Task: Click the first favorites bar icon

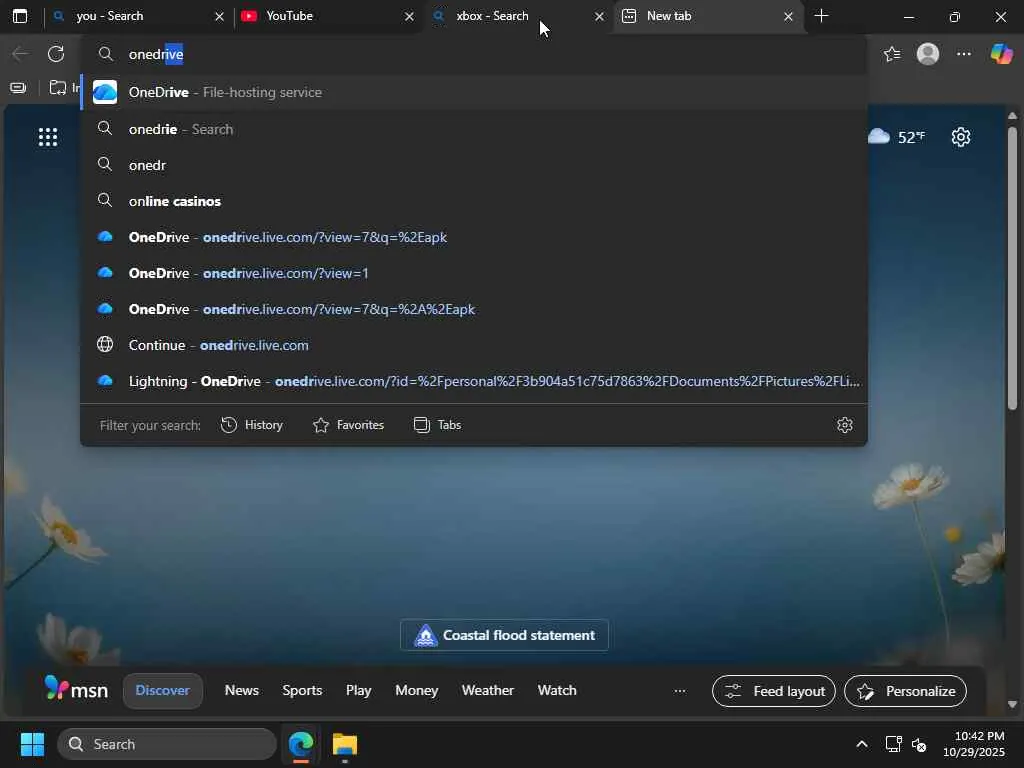Action: pyautogui.click(x=18, y=88)
